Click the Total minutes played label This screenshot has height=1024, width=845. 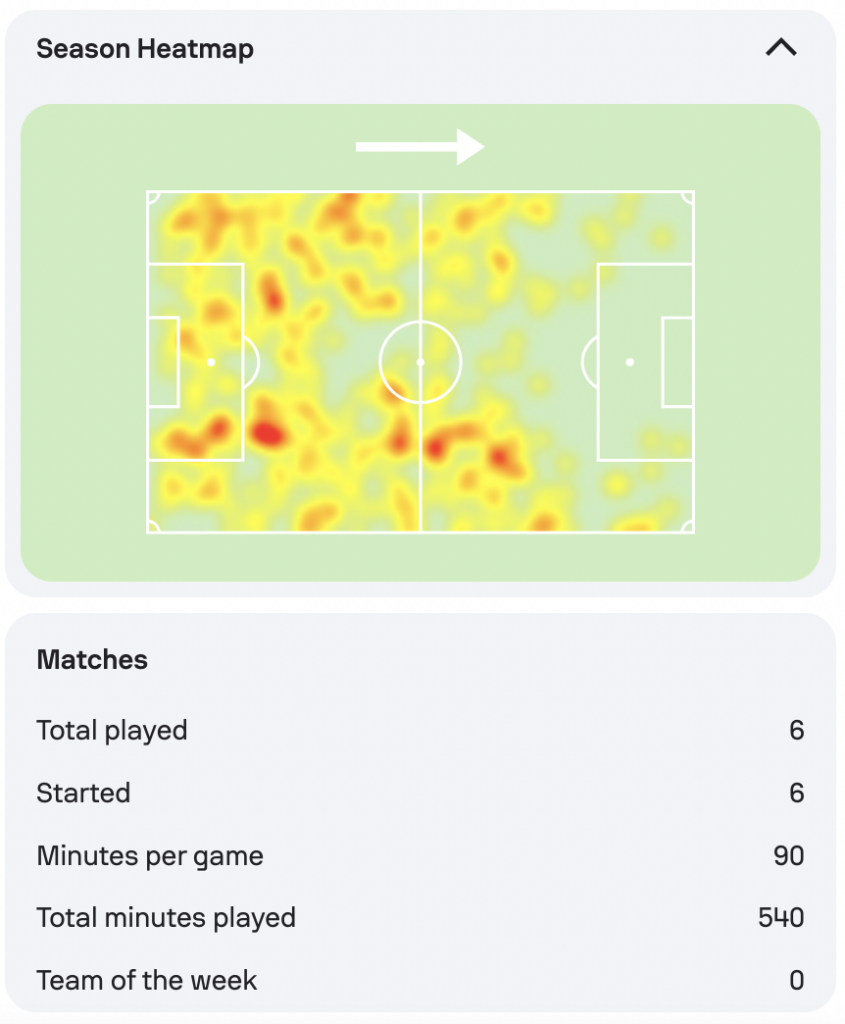tap(166, 918)
